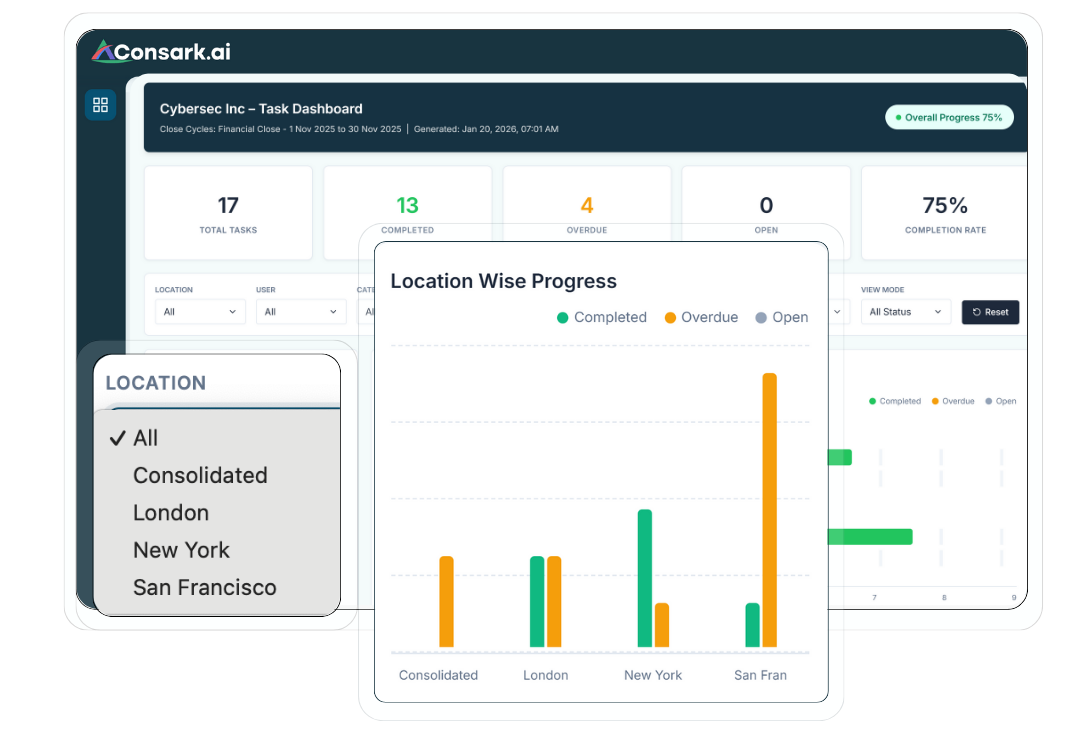Click the tall orange San Fran overdue bar
The image size is (1080, 756).
click(769, 510)
